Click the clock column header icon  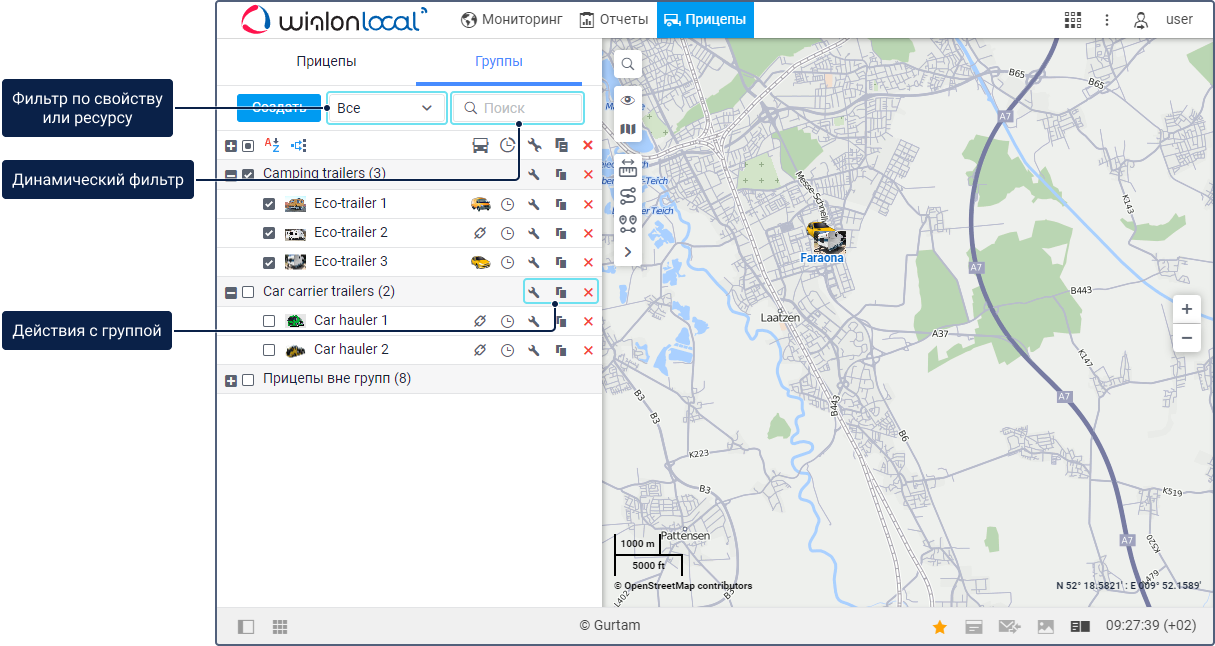coord(508,145)
